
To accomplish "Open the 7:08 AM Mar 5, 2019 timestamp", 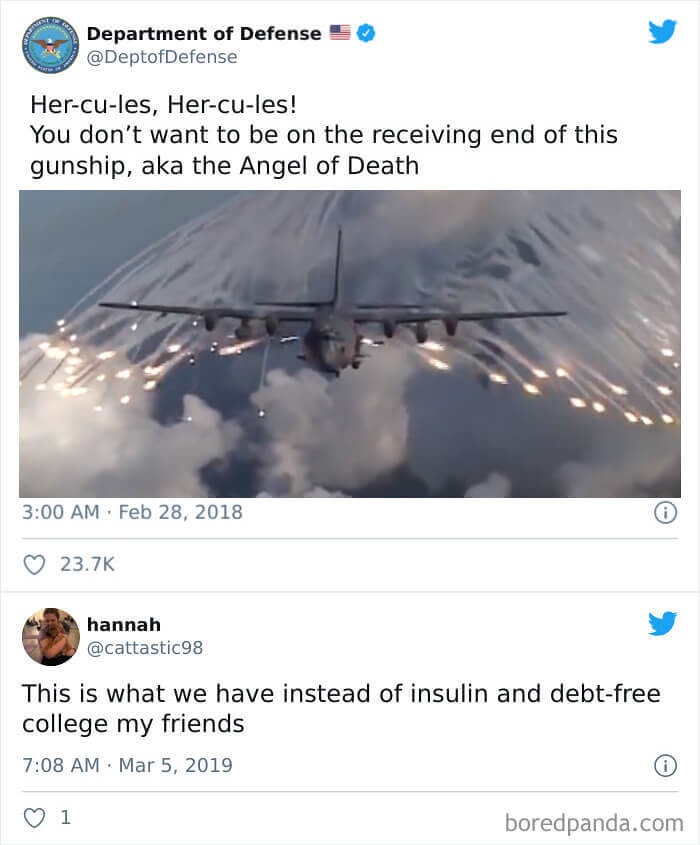I will click(127, 765).
